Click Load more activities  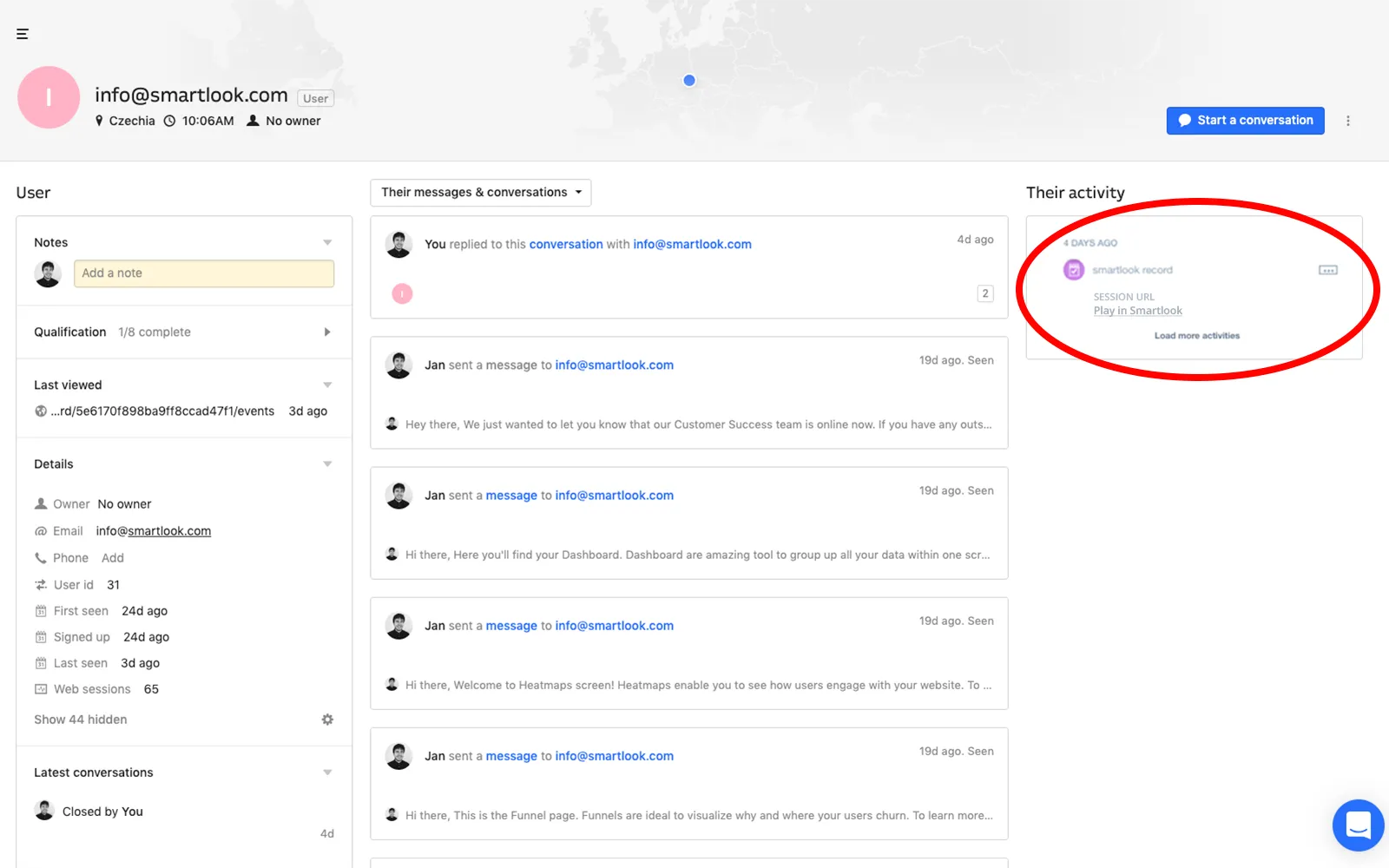pos(1197,336)
